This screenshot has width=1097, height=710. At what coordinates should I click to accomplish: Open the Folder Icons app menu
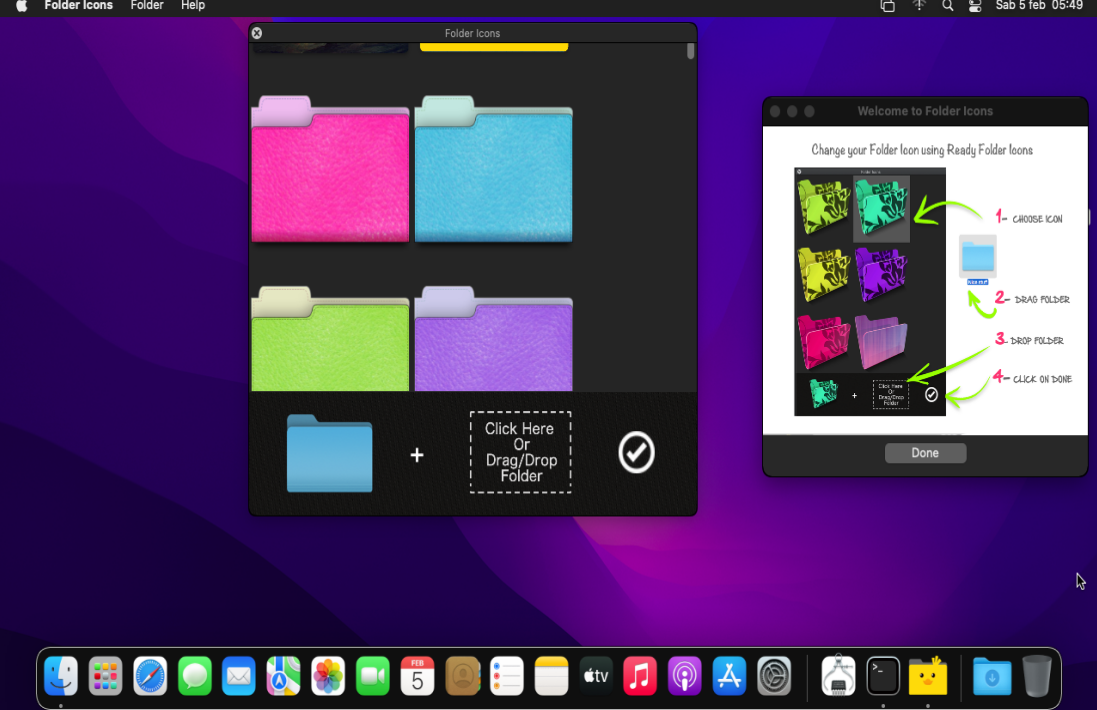[78, 6]
